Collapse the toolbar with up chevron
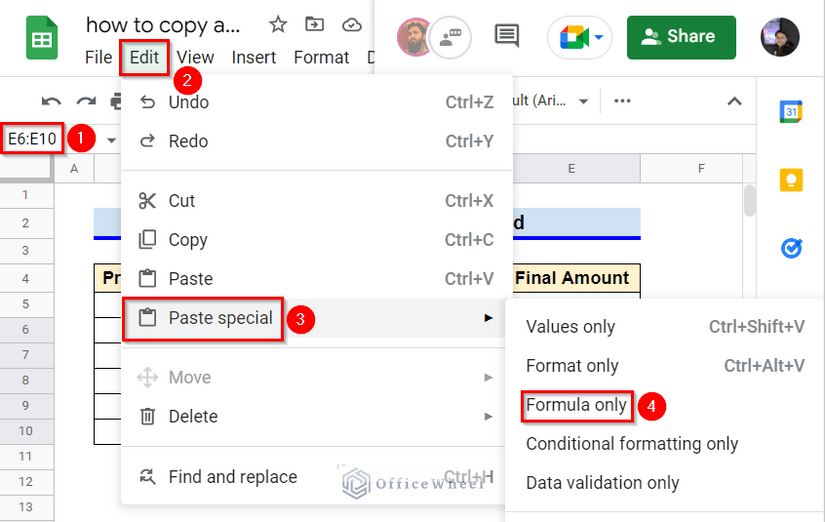The width and height of the screenshot is (825, 522). pos(734,101)
